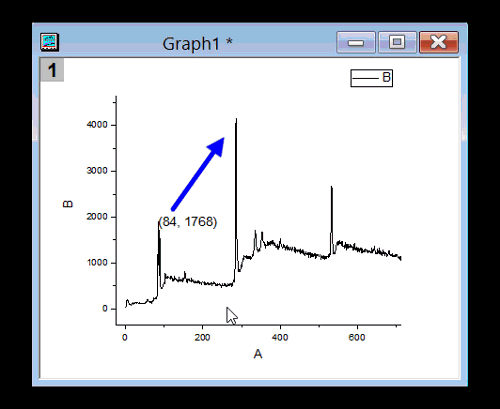Click the blue arrow annotation
This screenshot has height=409, width=500.
(198, 174)
